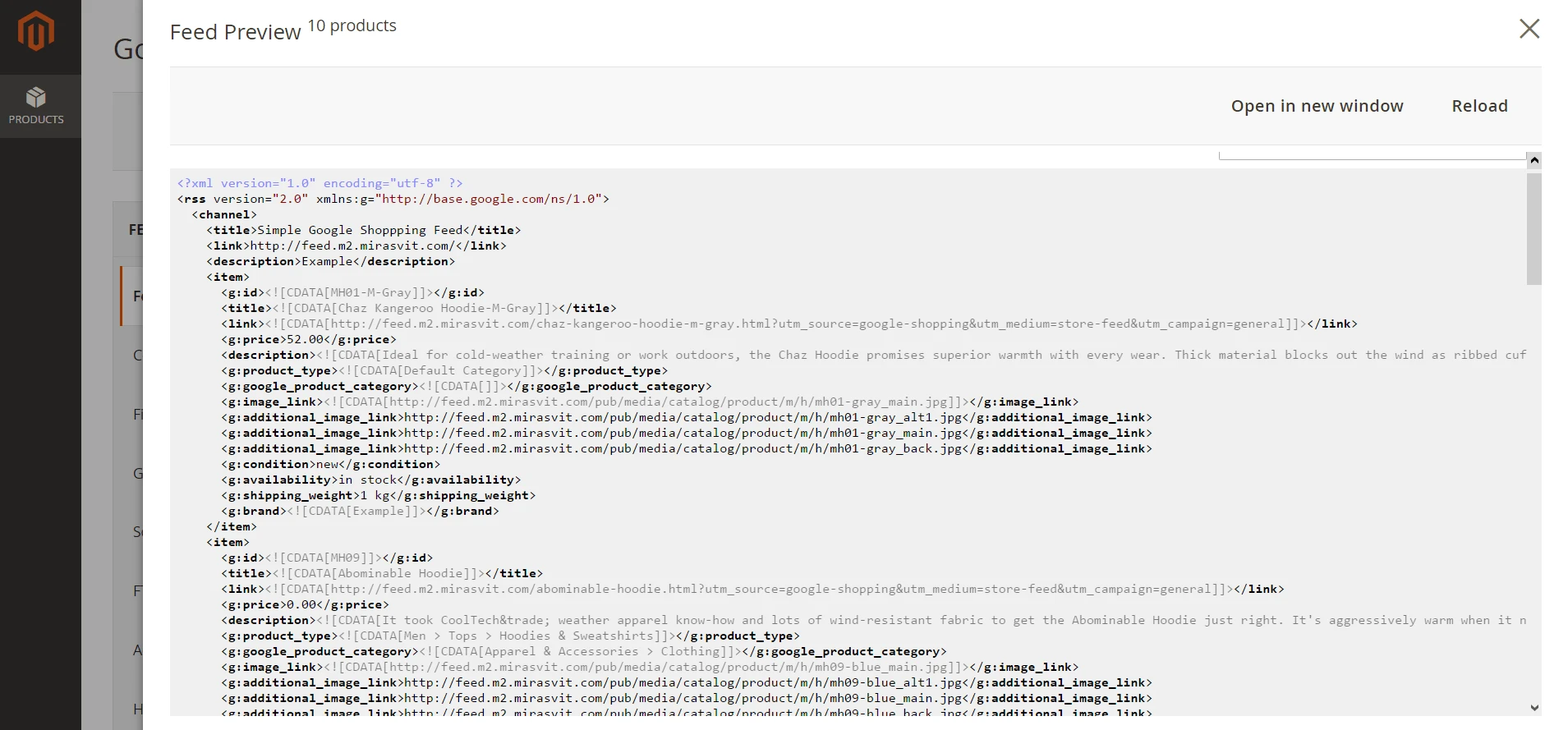The height and width of the screenshot is (730, 1568).
Task: Click Open in new window
Action: (x=1317, y=106)
